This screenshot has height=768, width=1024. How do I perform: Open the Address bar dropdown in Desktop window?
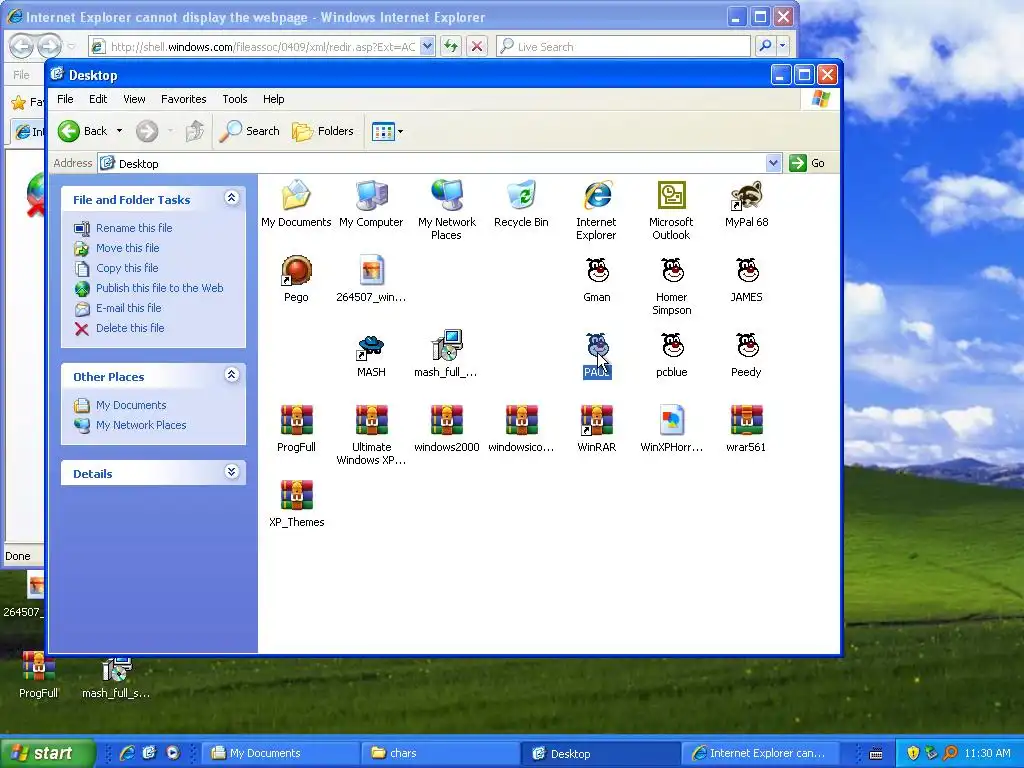click(x=773, y=163)
